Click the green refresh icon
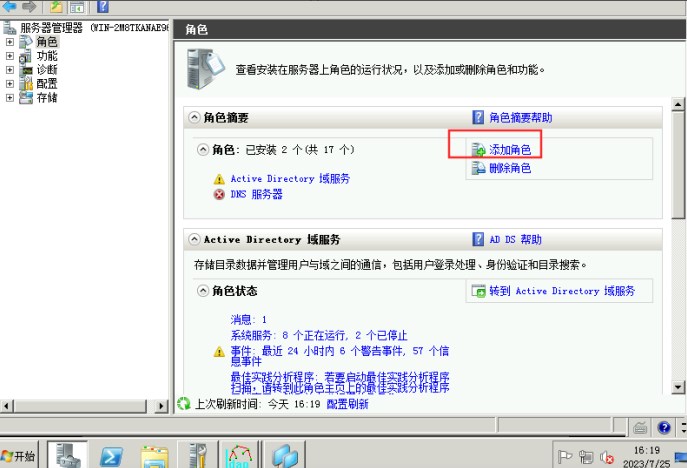This screenshot has height=468, width=687. (184, 404)
